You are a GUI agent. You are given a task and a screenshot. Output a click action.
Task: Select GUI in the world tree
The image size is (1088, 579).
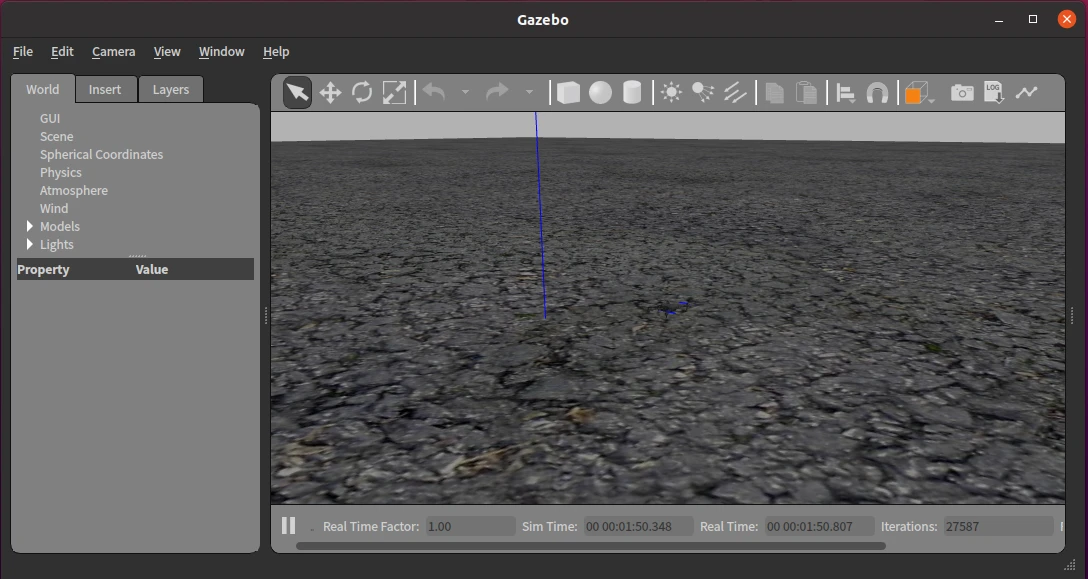pyautogui.click(x=50, y=118)
